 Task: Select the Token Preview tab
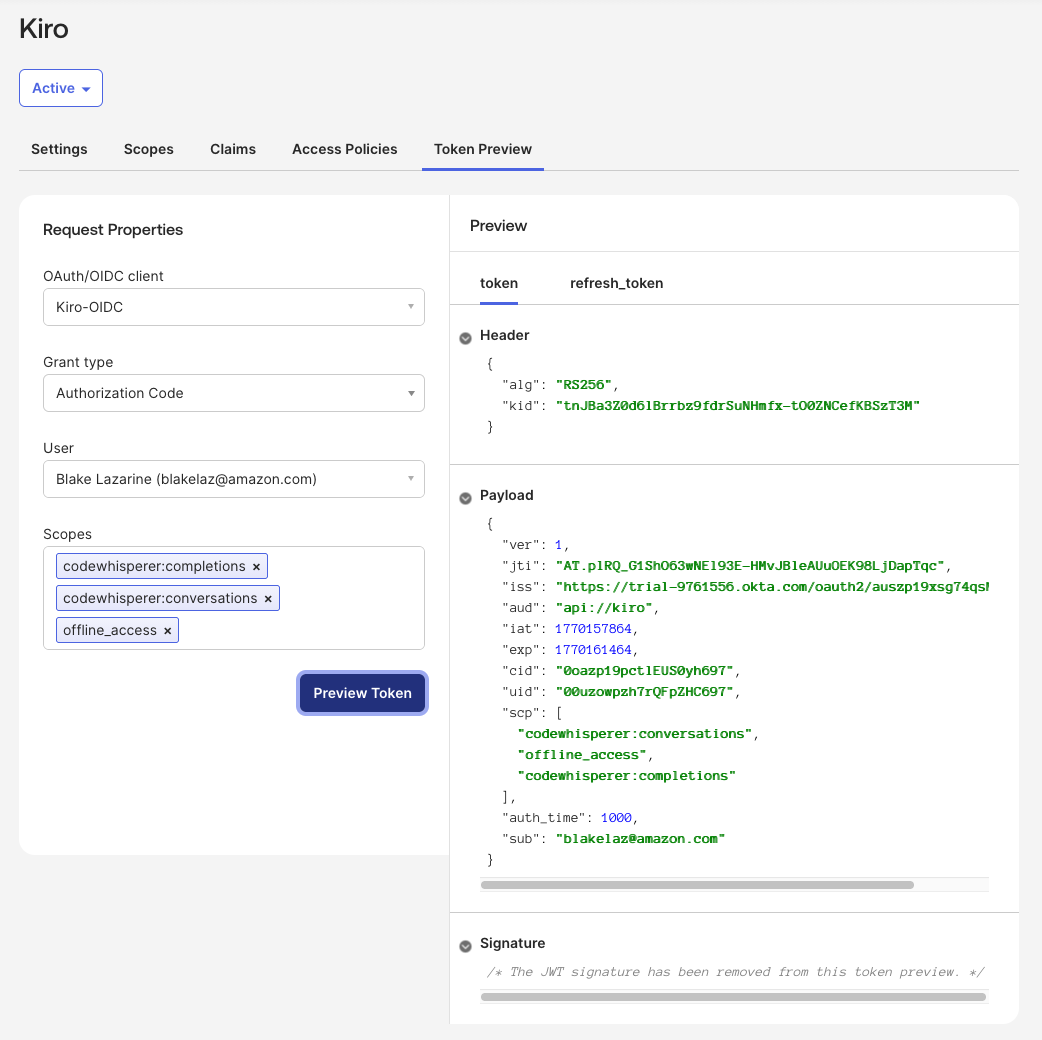click(x=483, y=149)
